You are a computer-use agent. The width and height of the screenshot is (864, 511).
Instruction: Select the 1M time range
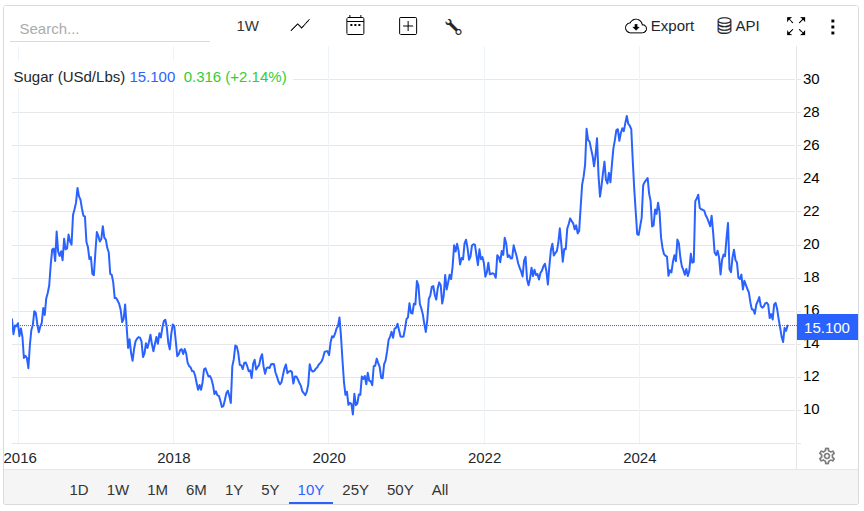[157, 490]
